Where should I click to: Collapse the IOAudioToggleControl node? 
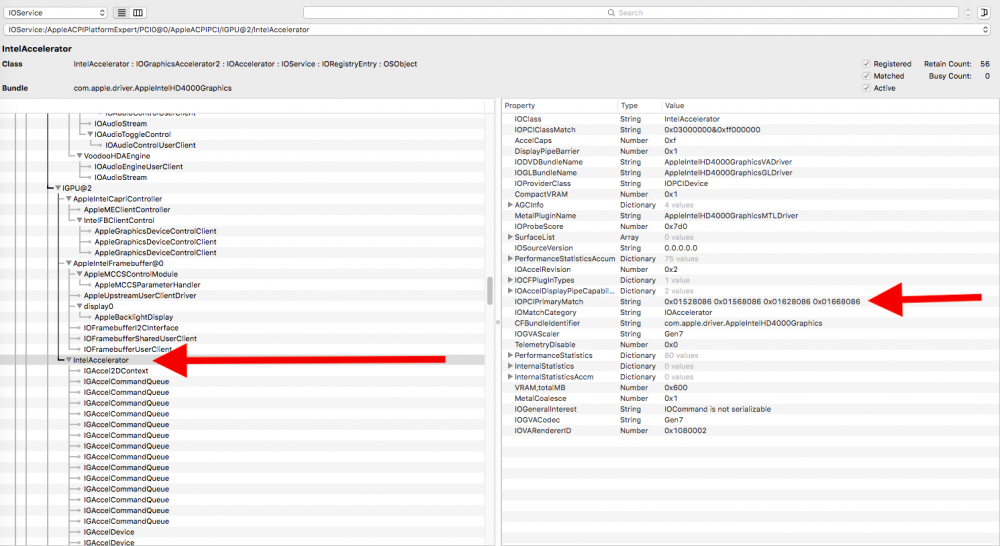pos(91,135)
